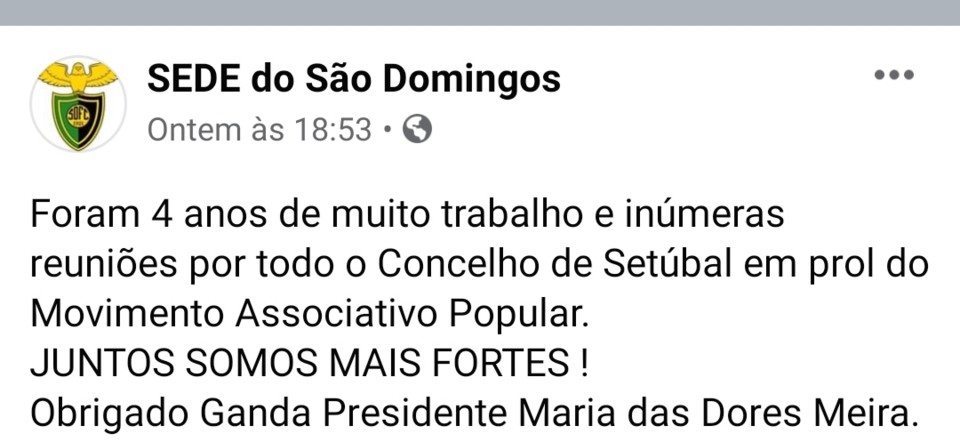The height and width of the screenshot is (442, 960).
Task: Open the "SEDE do São Domingos" page name
Action: click(x=353, y=78)
